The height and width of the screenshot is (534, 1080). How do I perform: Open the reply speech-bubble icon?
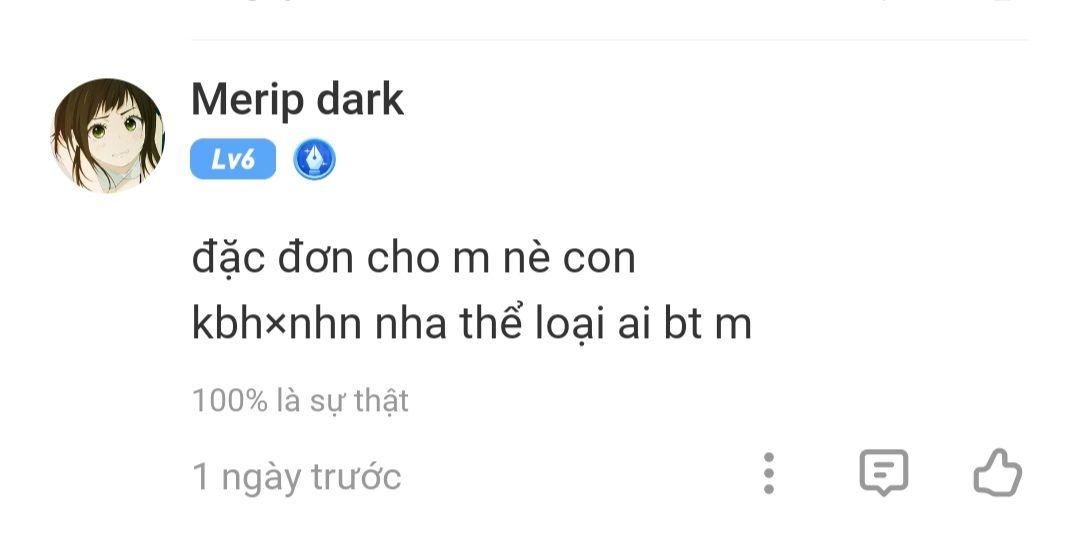884,473
